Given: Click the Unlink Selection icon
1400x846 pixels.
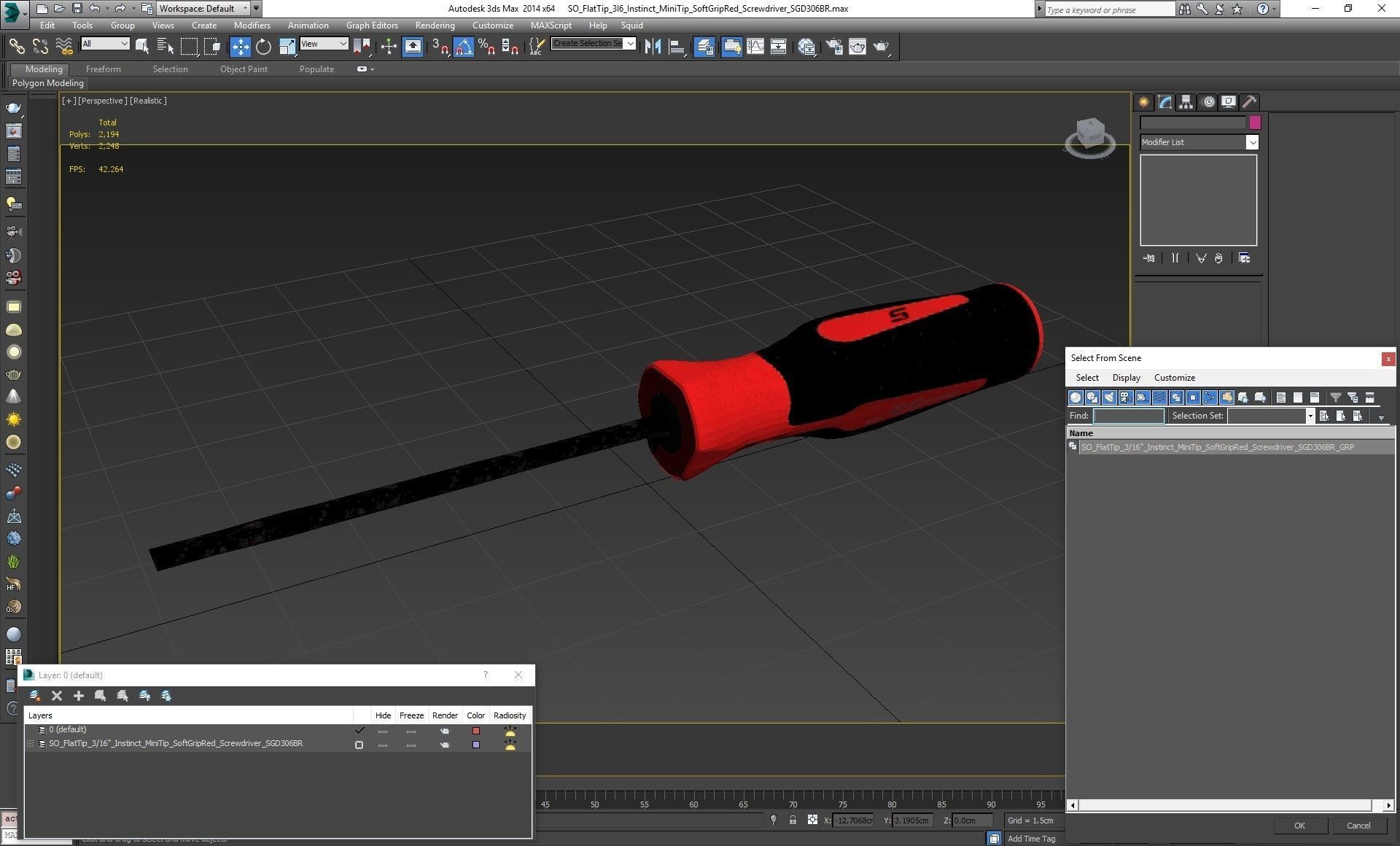Looking at the screenshot, I should [40, 47].
